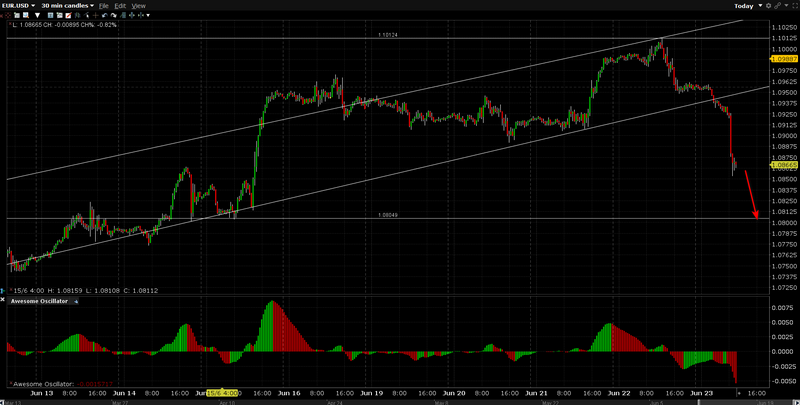
Task: Click the redo arrow icon
Action: (x=113, y=15)
